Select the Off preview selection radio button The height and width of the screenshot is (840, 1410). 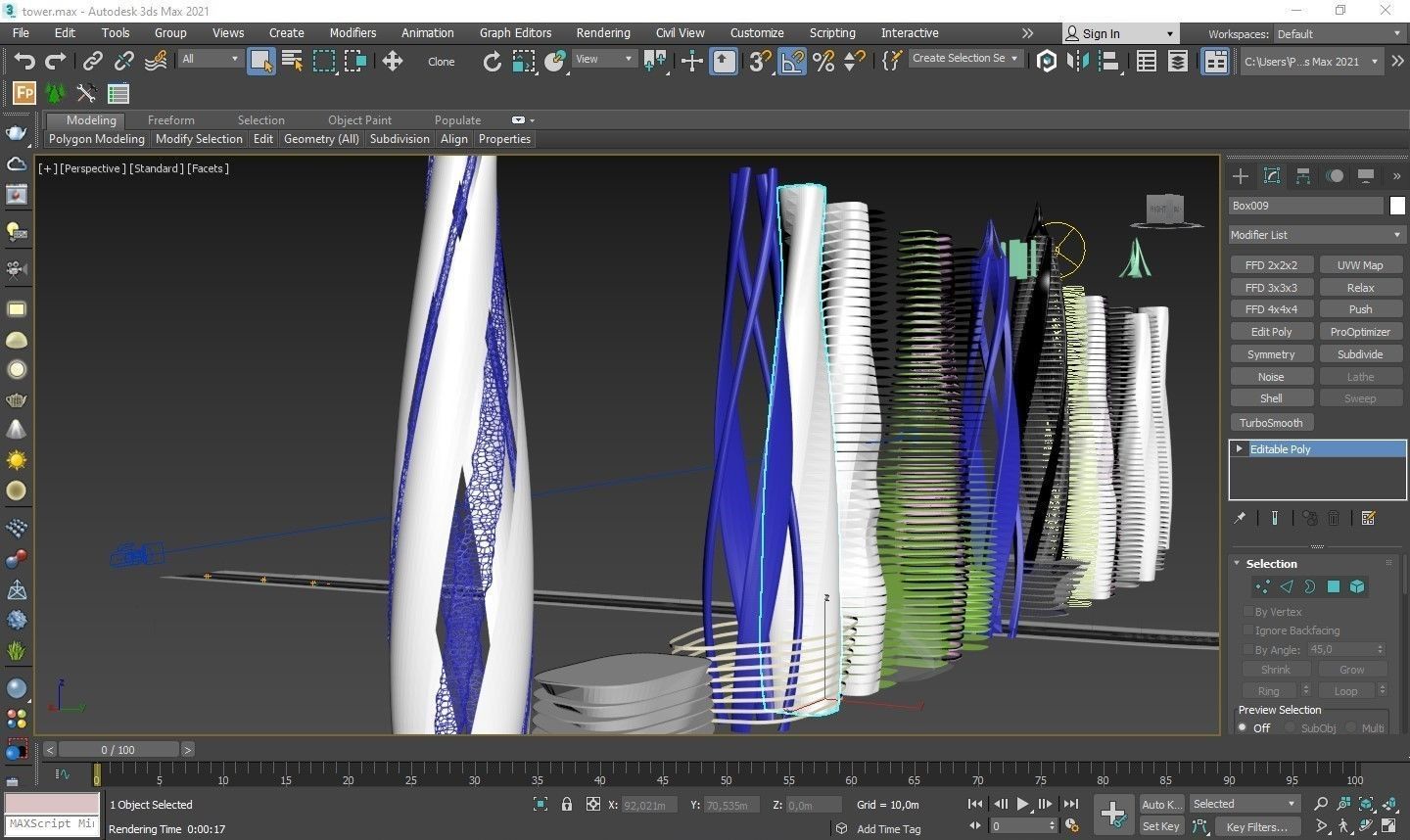(x=1243, y=727)
